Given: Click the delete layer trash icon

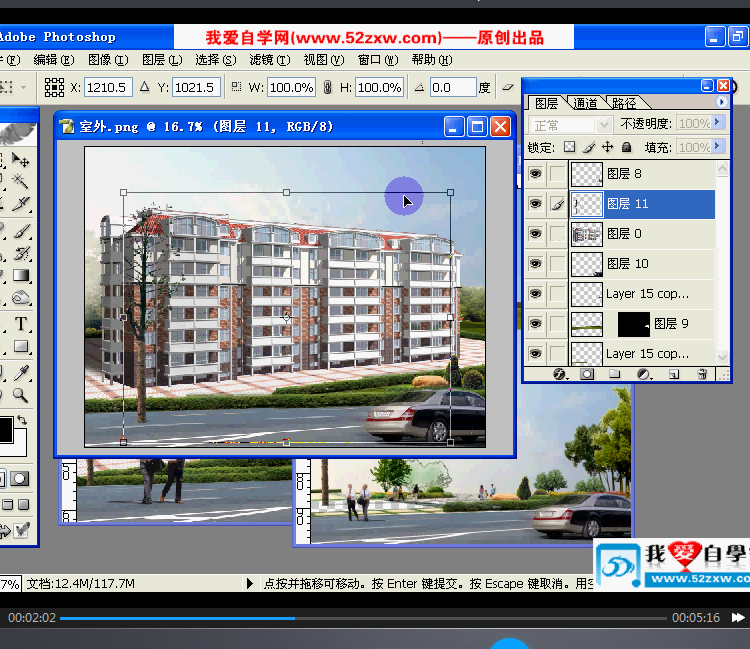Looking at the screenshot, I should pyautogui.click(x=702, y=374).
